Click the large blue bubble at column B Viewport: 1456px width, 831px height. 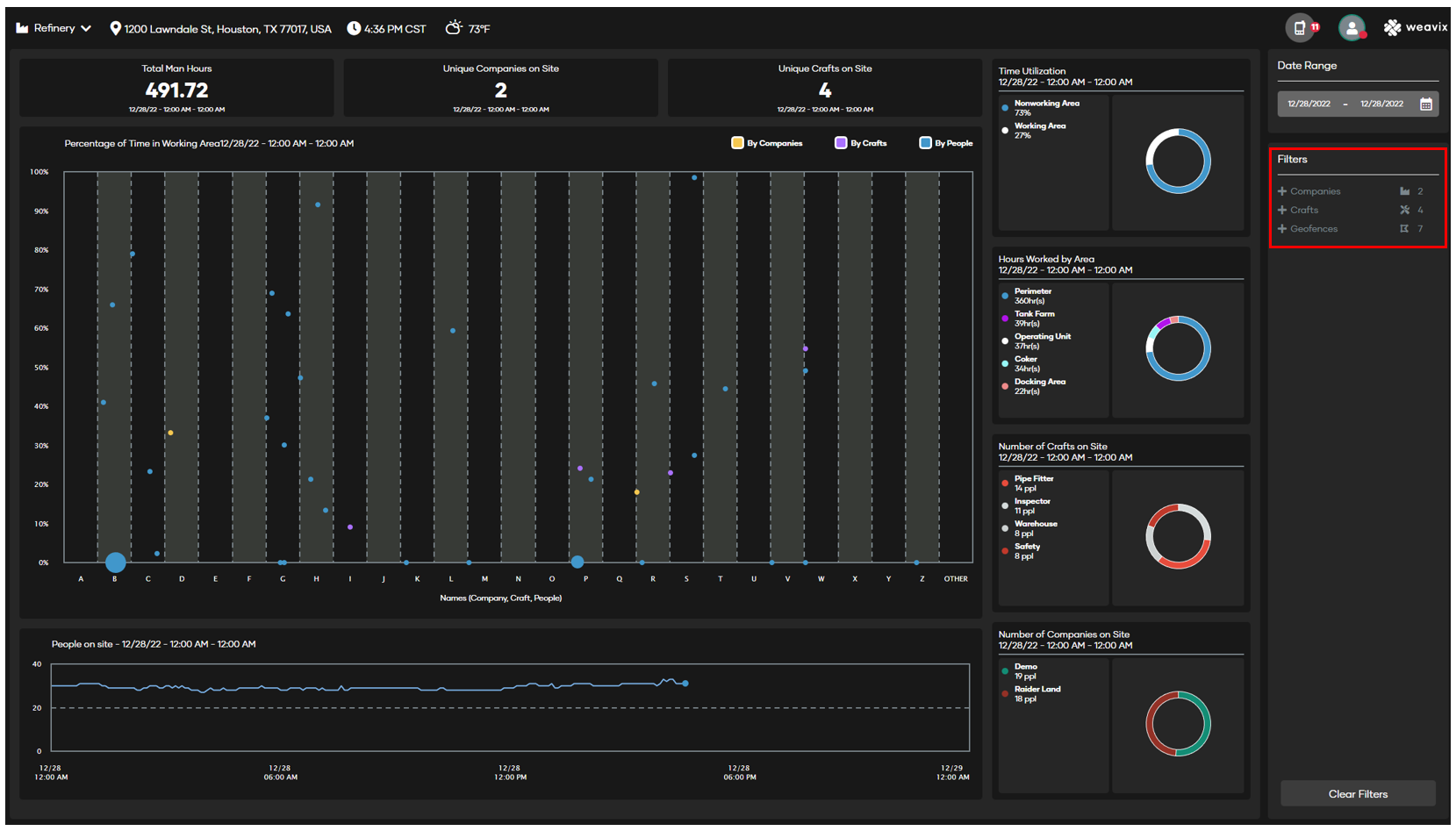click(115, 562)
